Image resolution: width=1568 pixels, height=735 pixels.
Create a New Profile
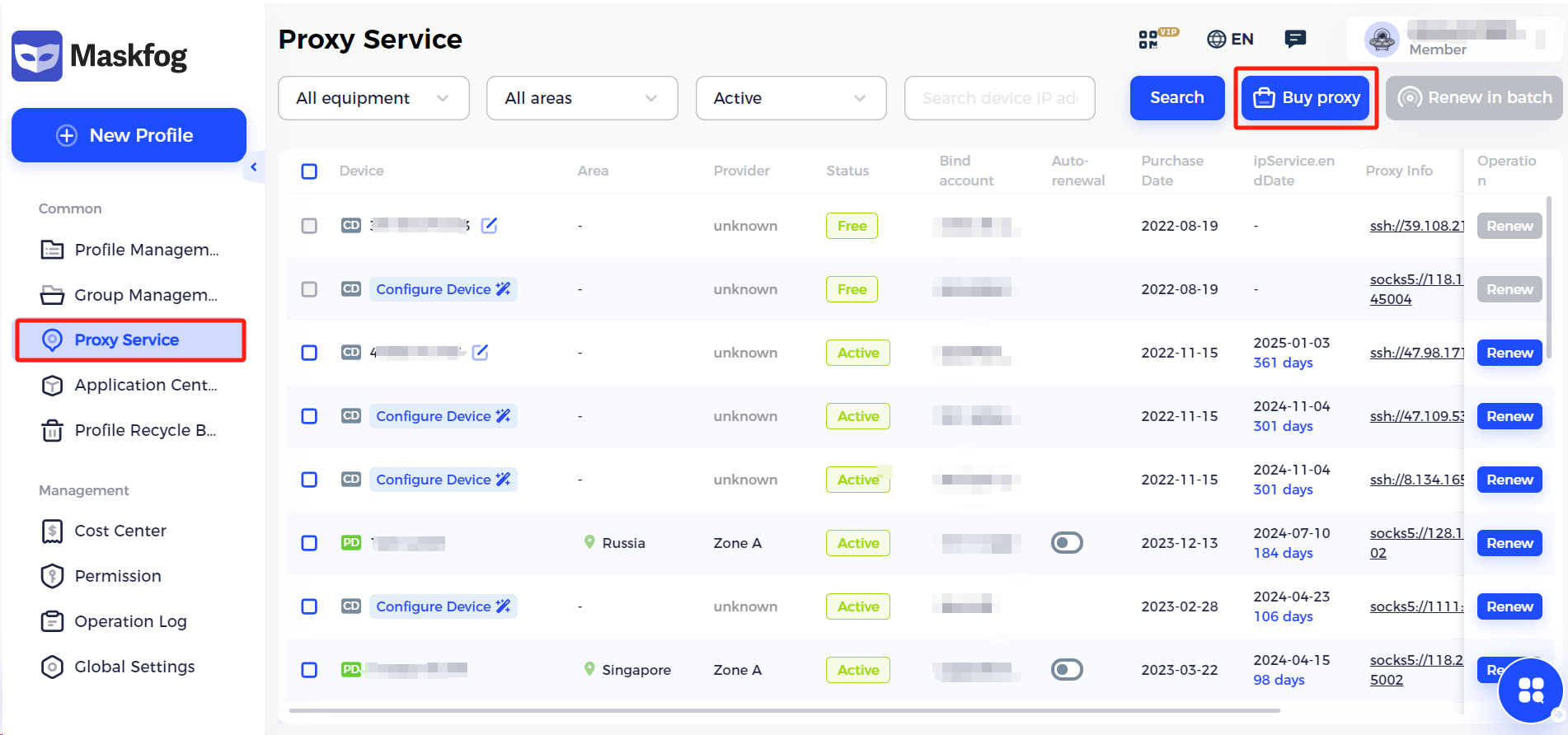[129, 135]
